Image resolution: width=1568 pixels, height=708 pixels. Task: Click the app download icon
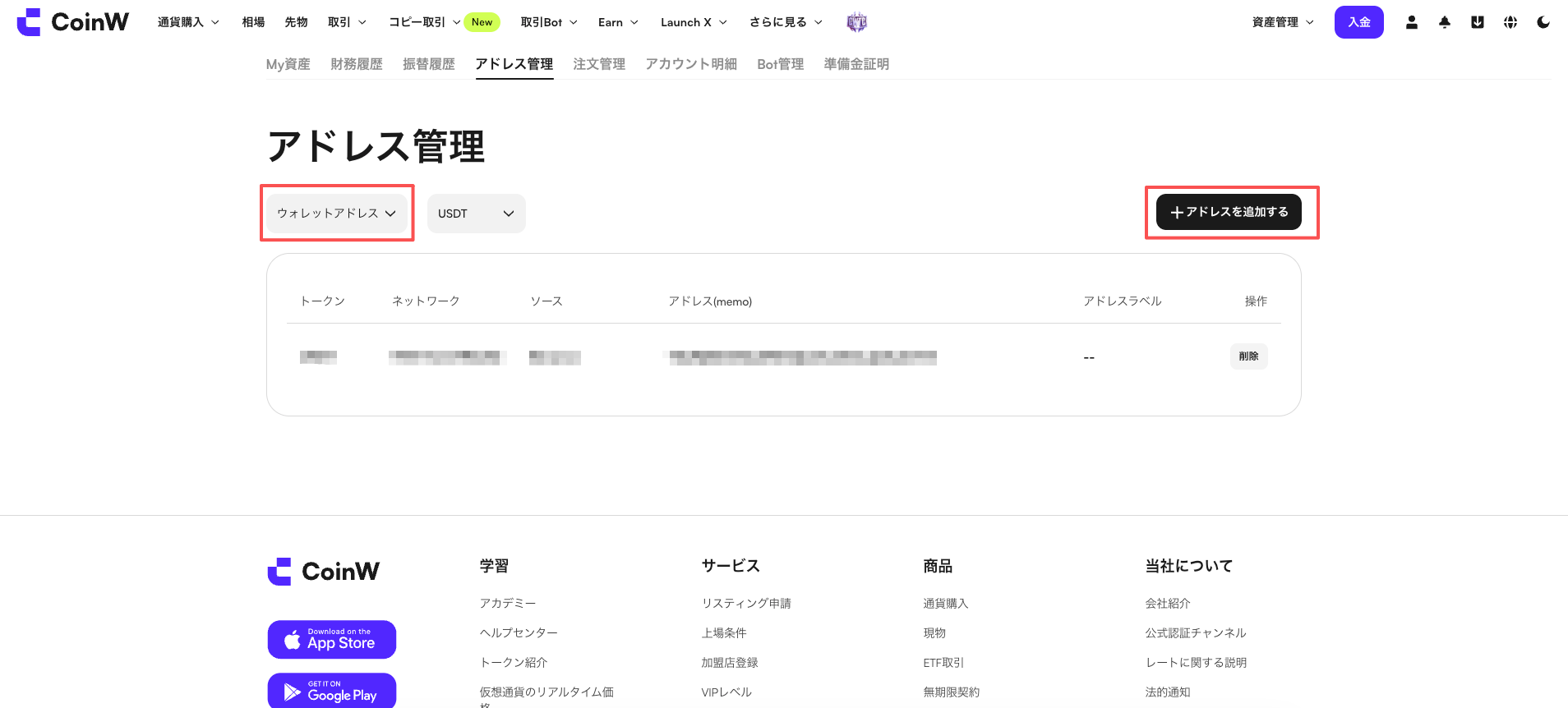point(1478,22)
